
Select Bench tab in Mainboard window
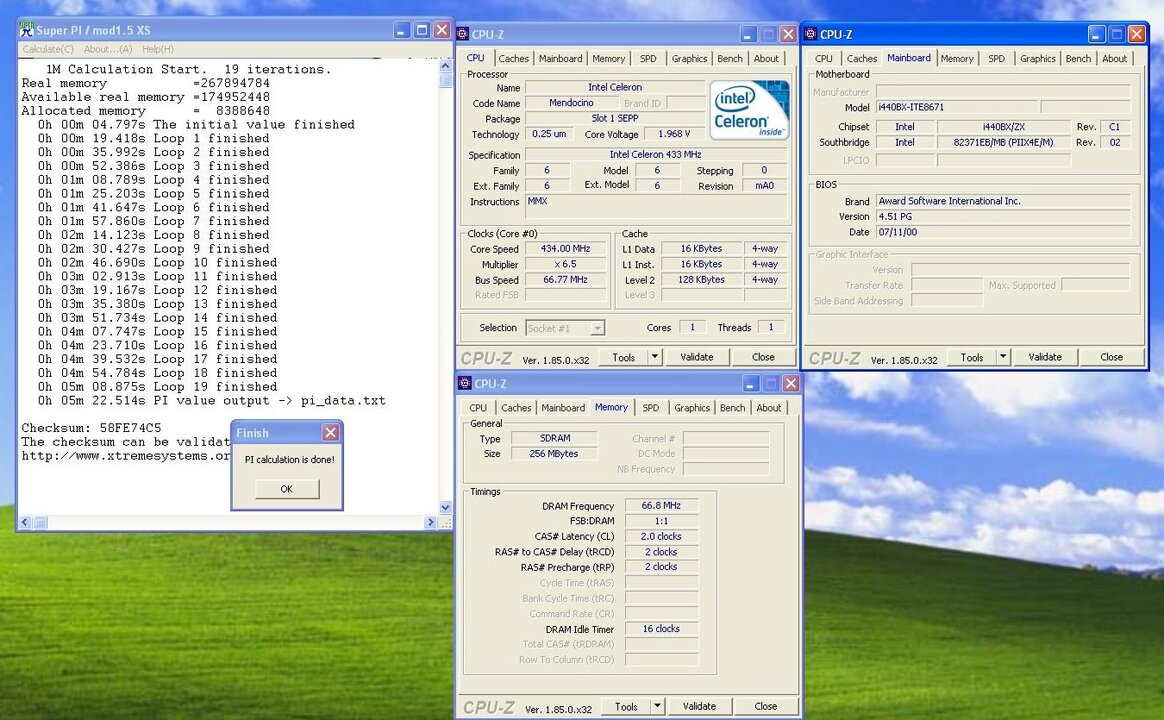(x=1078, y=59)
